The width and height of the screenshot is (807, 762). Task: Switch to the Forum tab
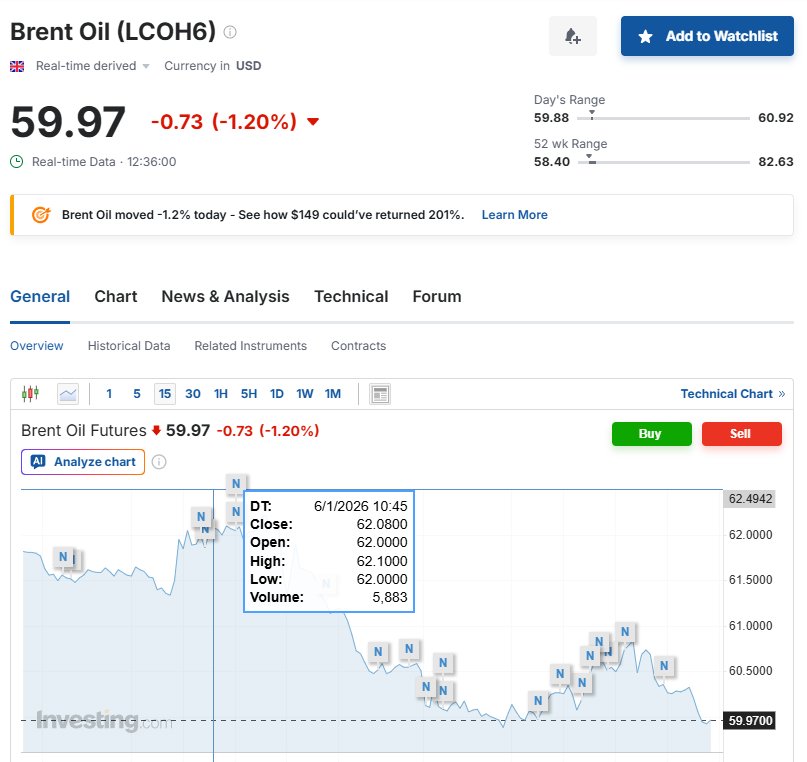[x=436, y=296]
